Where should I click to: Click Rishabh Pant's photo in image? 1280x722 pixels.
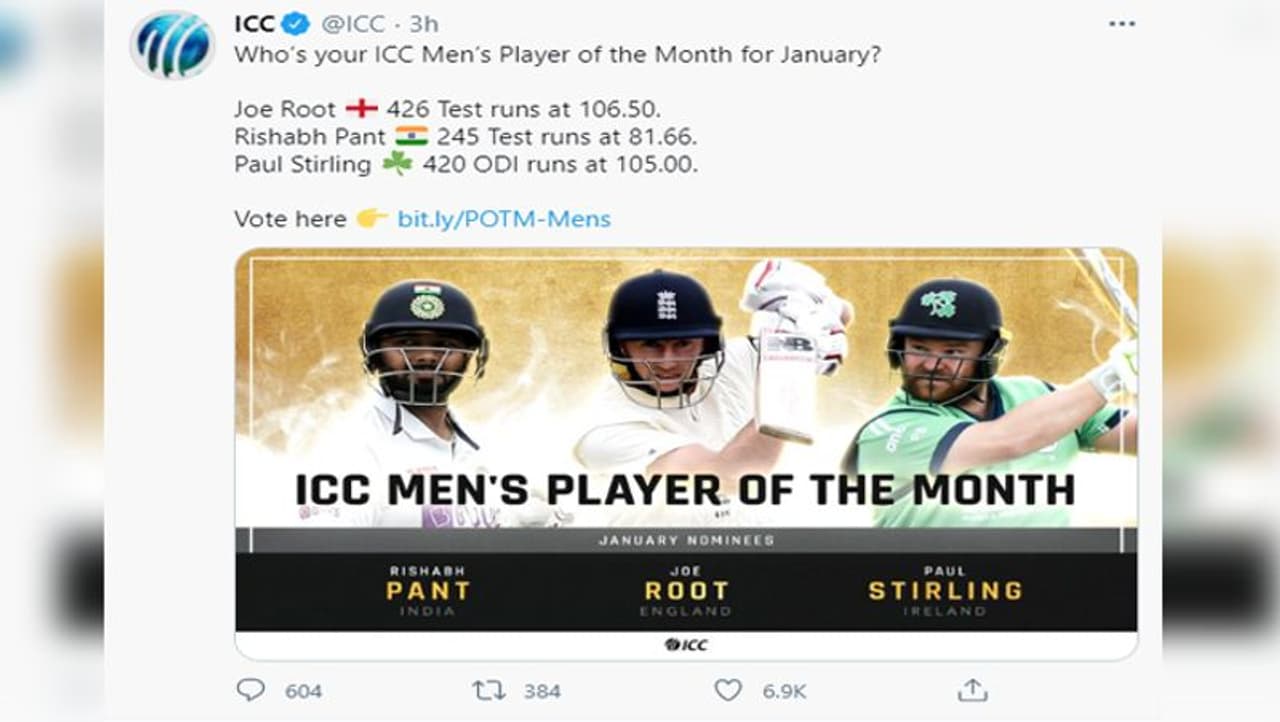pos(422,360)
